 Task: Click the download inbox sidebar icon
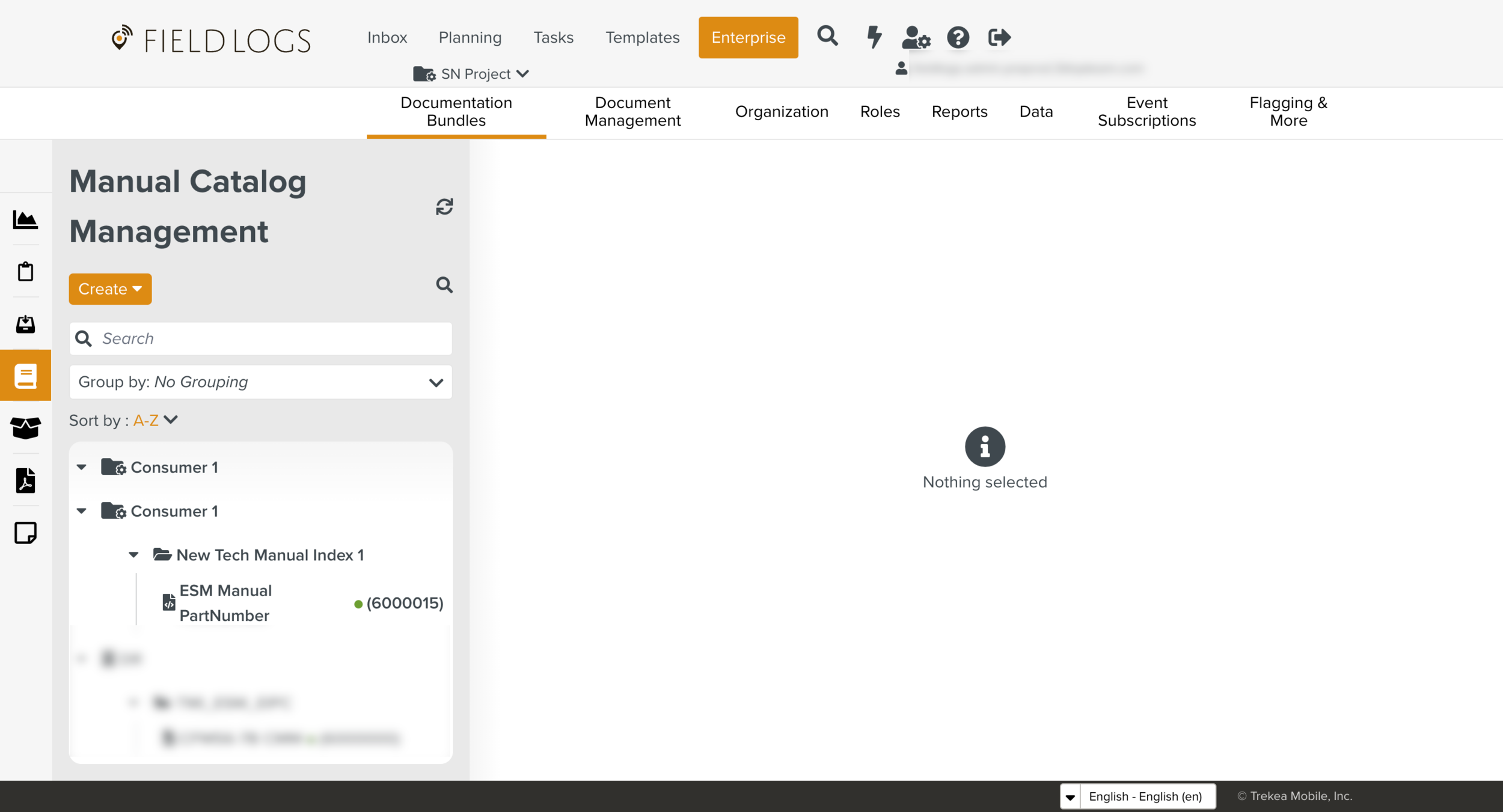pos(25,324)
